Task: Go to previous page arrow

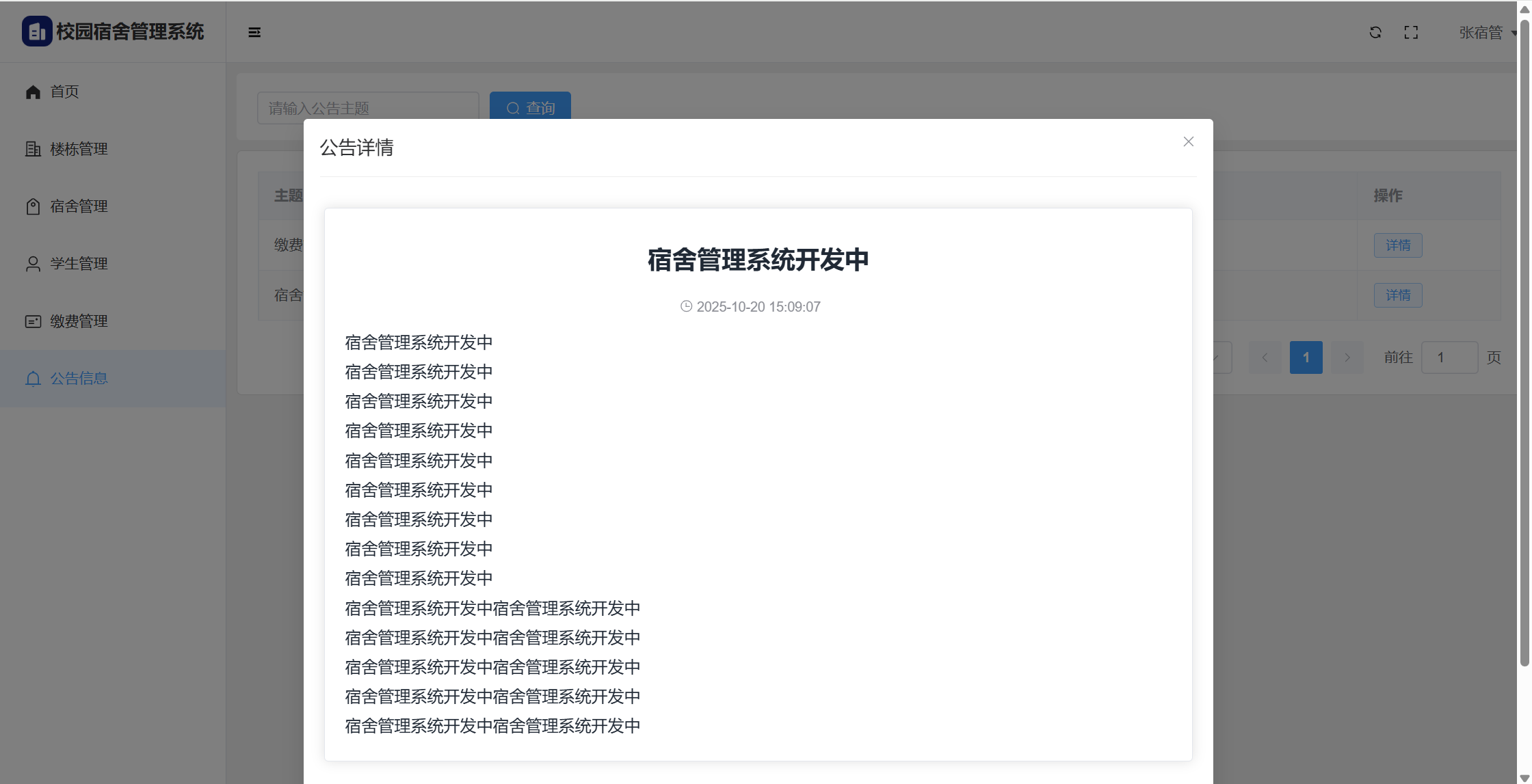Action: pyautogui.click(x=1265, y=357)
